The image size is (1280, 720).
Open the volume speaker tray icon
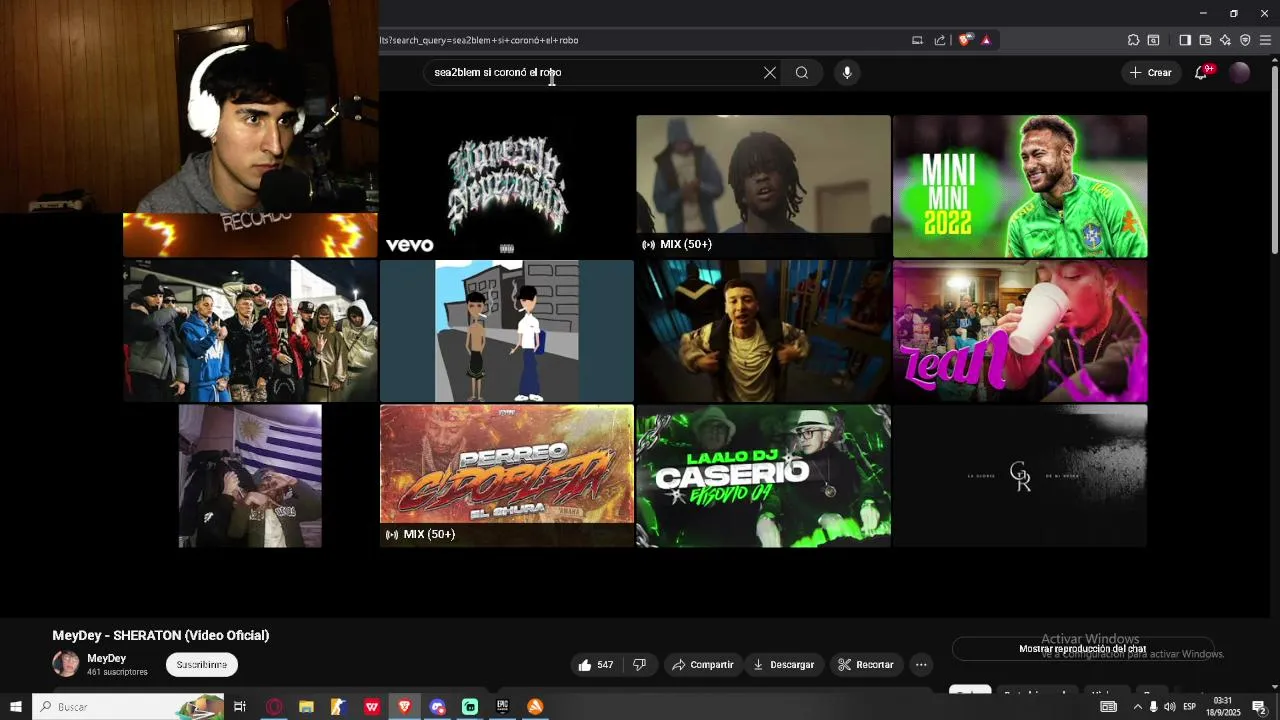coord(1169,707)
